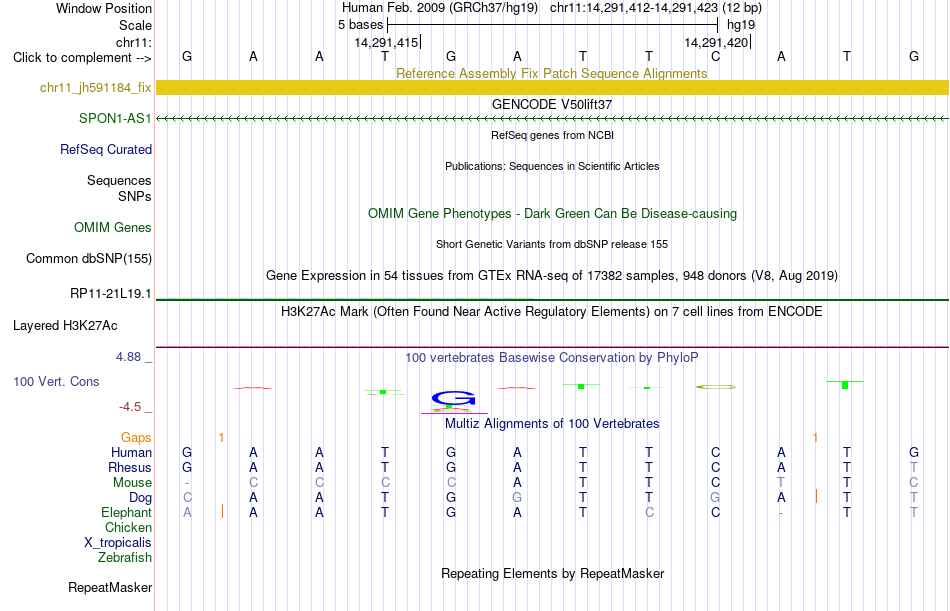Click the 'SNPs' track label
Screen dimensions: 950x611
[x=135, y=196]
